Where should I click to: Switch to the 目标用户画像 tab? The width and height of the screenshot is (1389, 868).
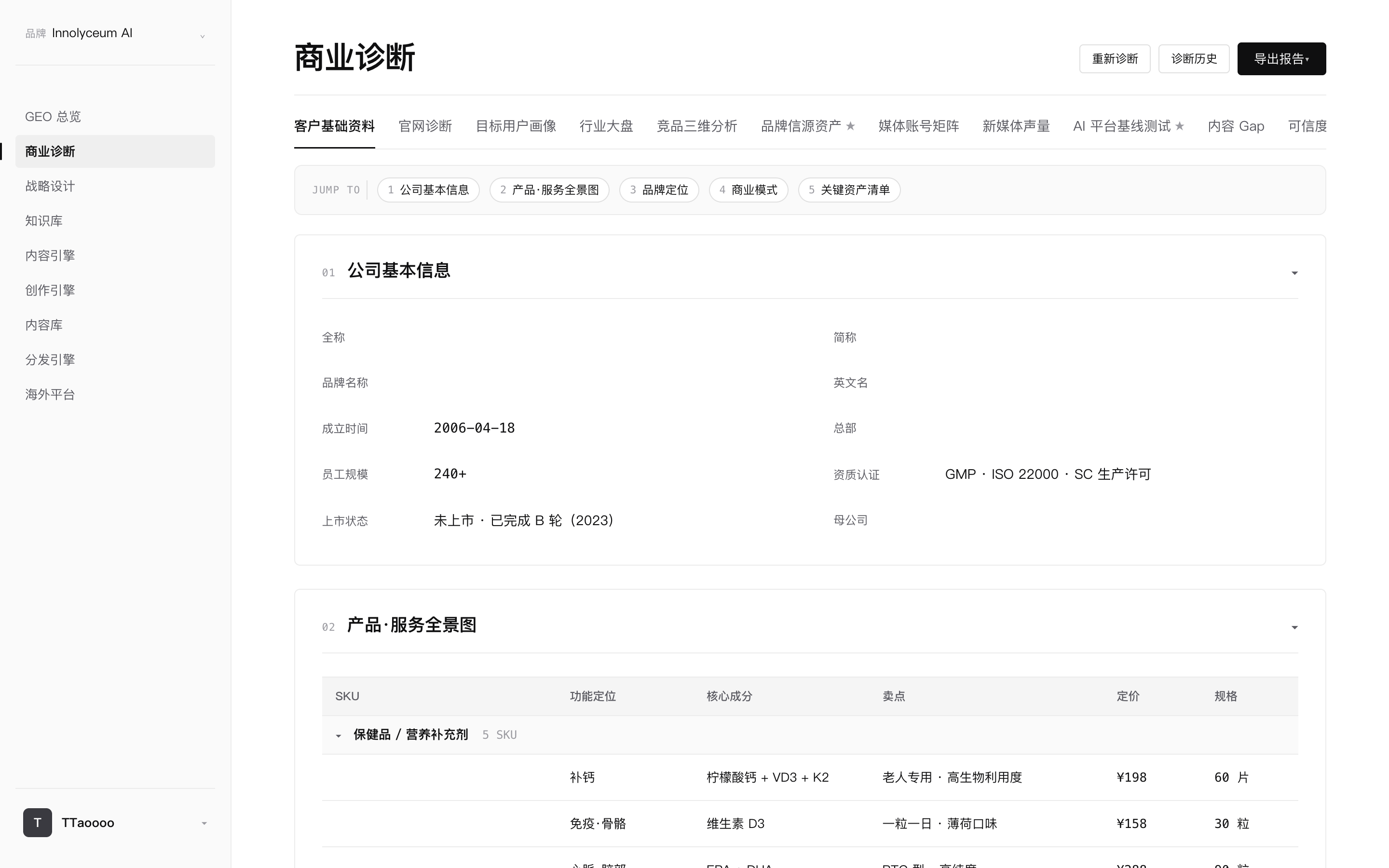[516, 126]
